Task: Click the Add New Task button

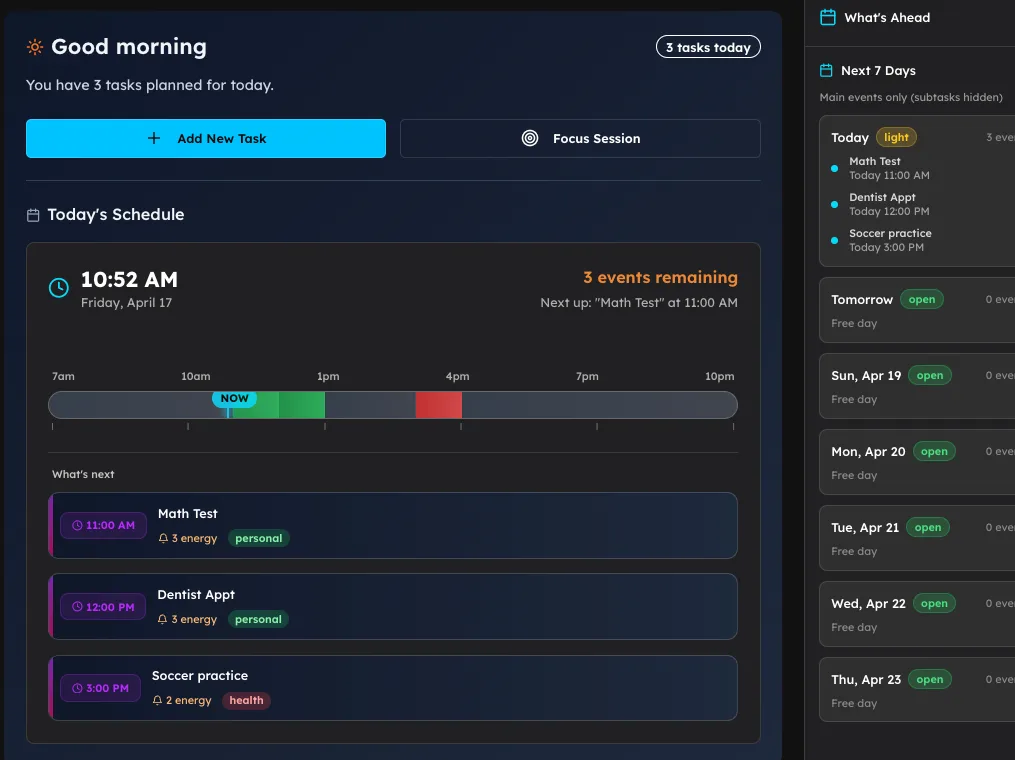Action: 206,138
